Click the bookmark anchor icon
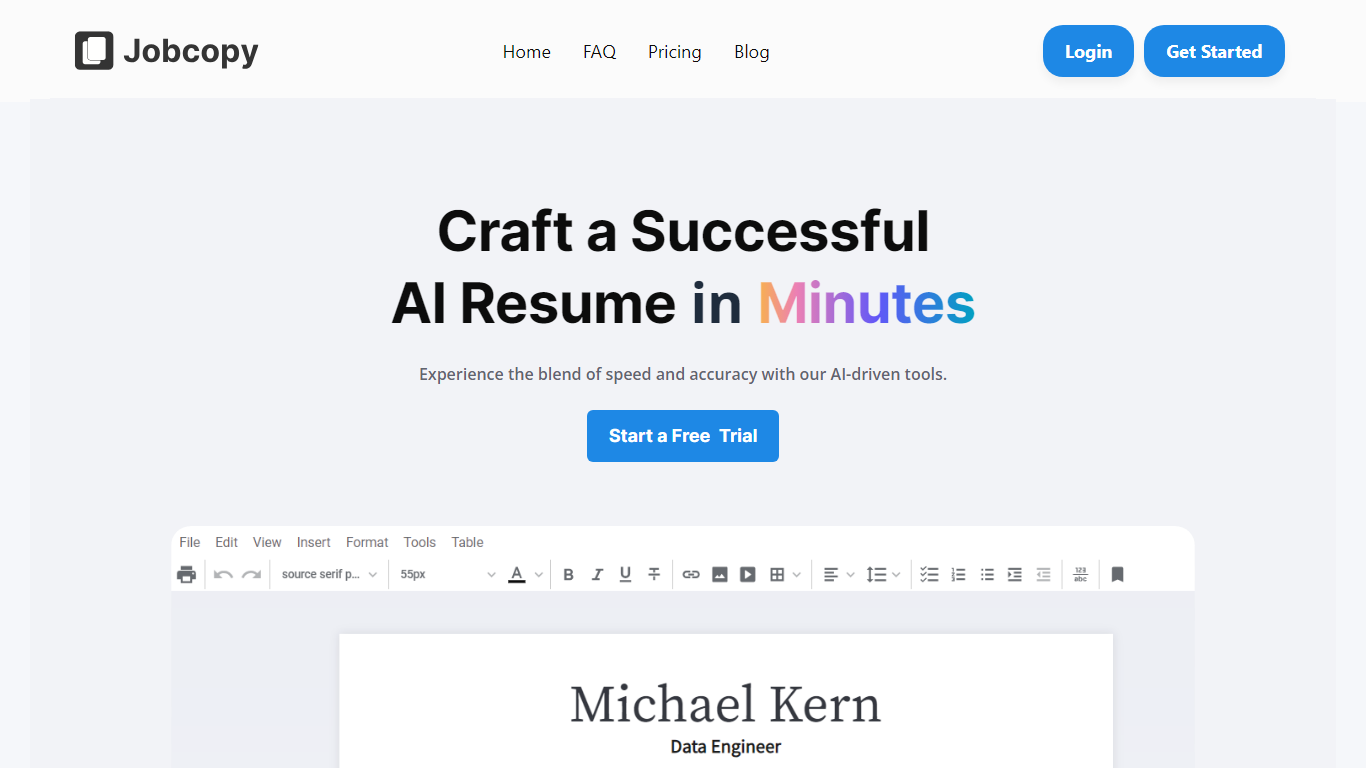 click(x=1117, y=574)
